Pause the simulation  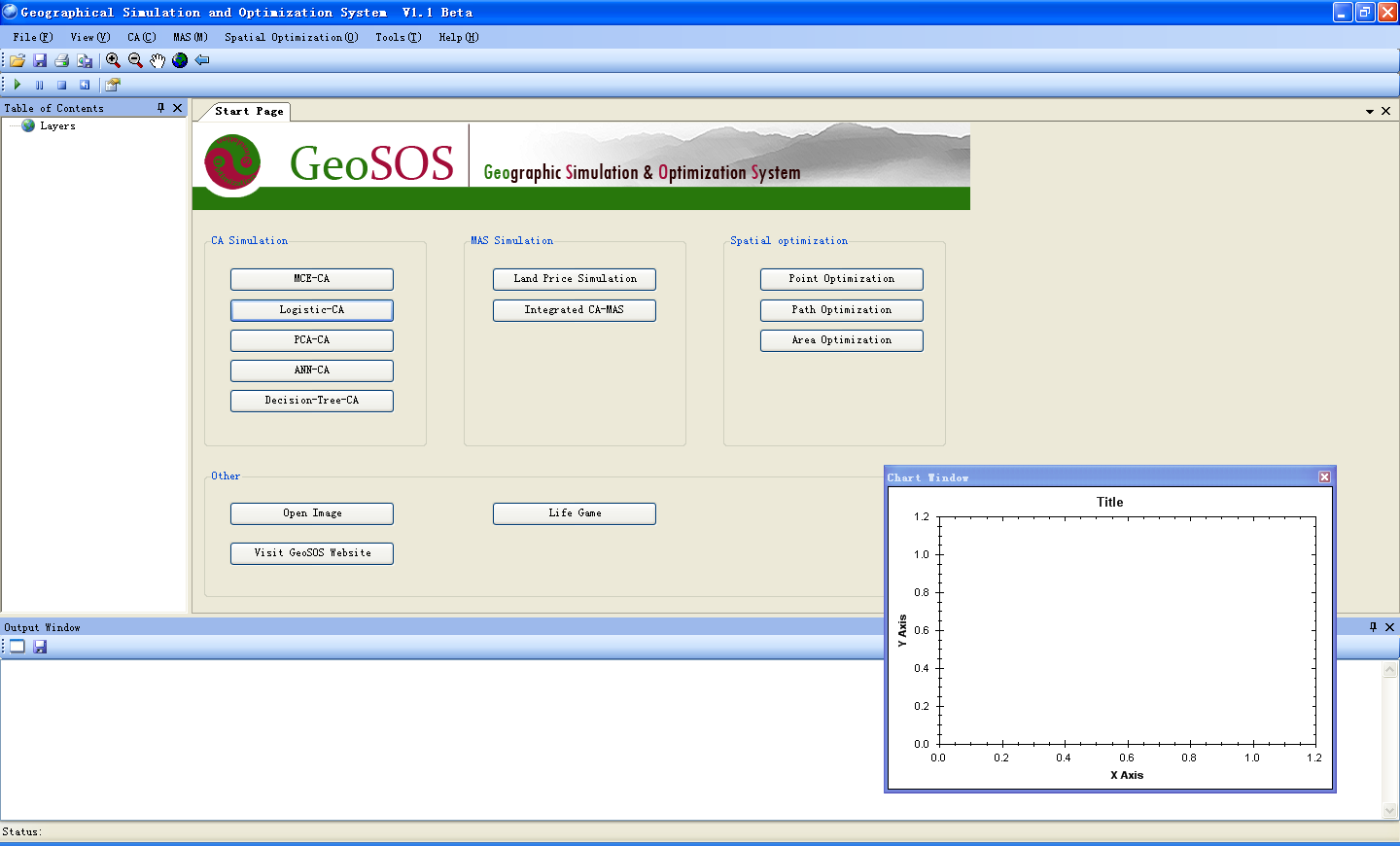tap(40, 85)
